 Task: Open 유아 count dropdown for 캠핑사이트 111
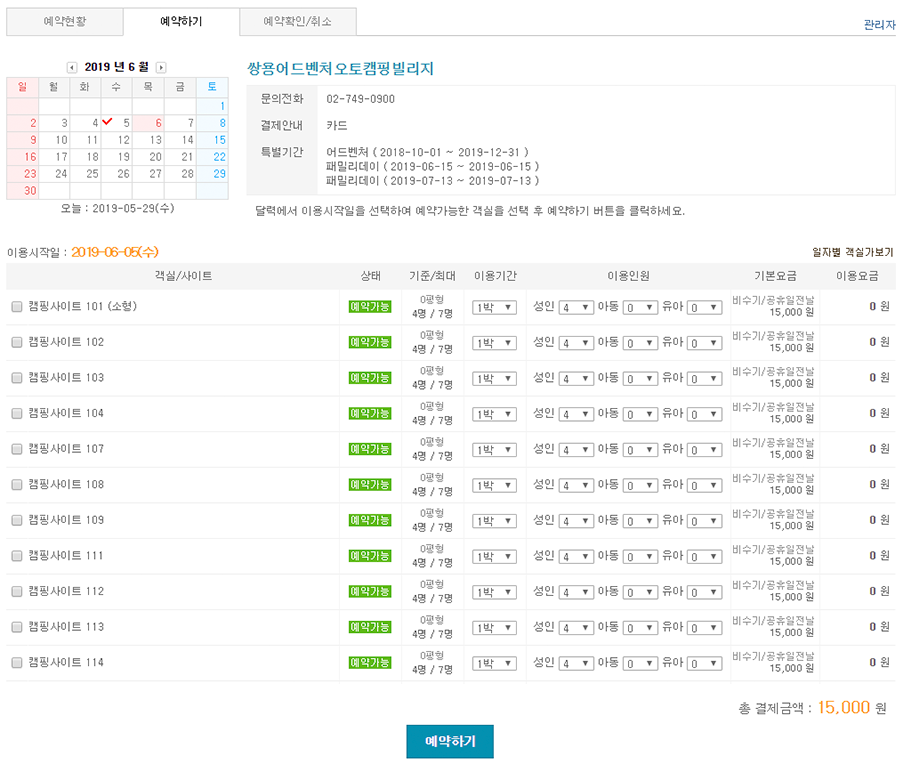(x=704, y=557)
